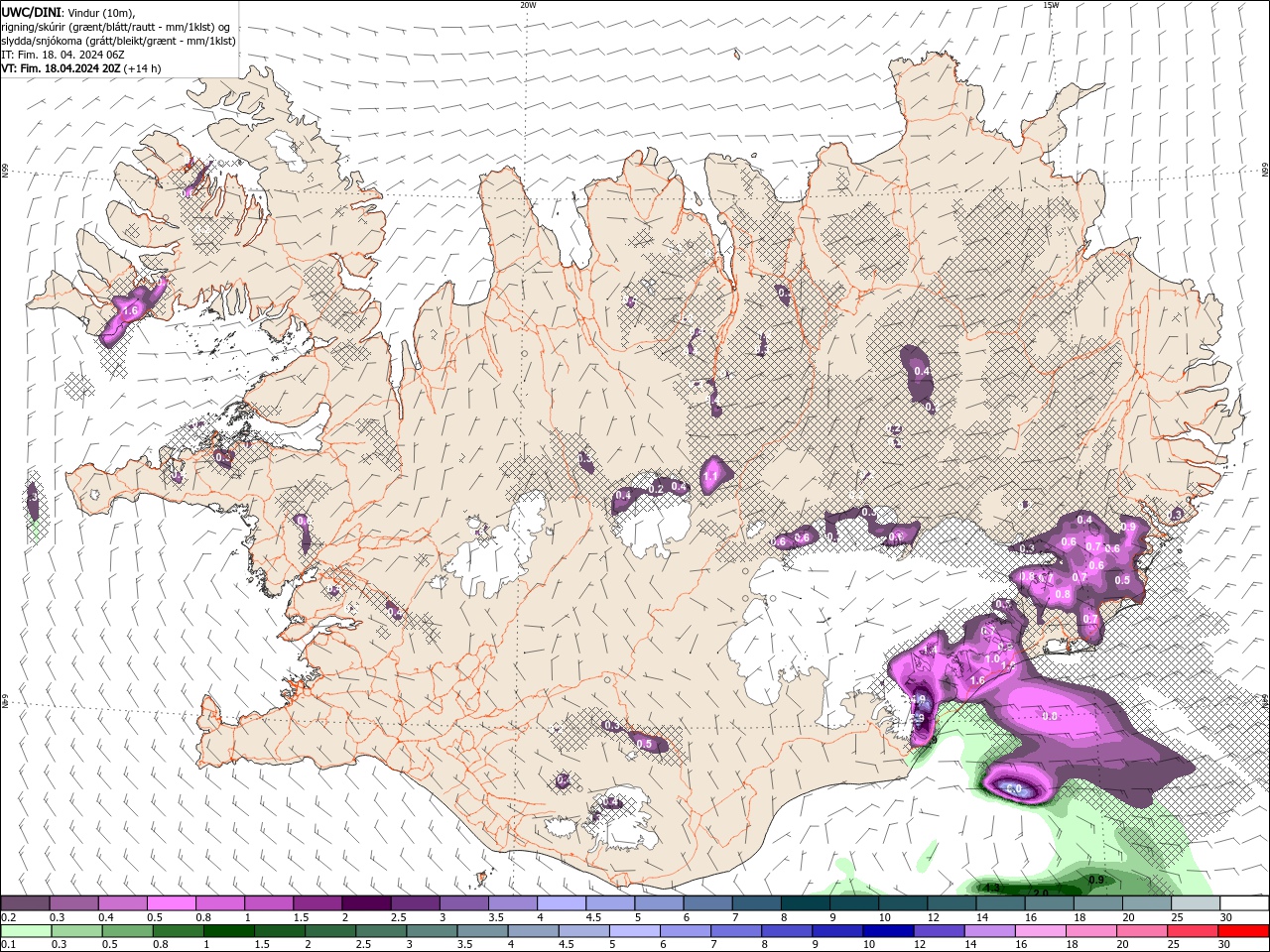Select the deep blue swatch labeled 10 in lower legend
The width and height of the screenshot is (1270, 952).
[x=888, y=930]
